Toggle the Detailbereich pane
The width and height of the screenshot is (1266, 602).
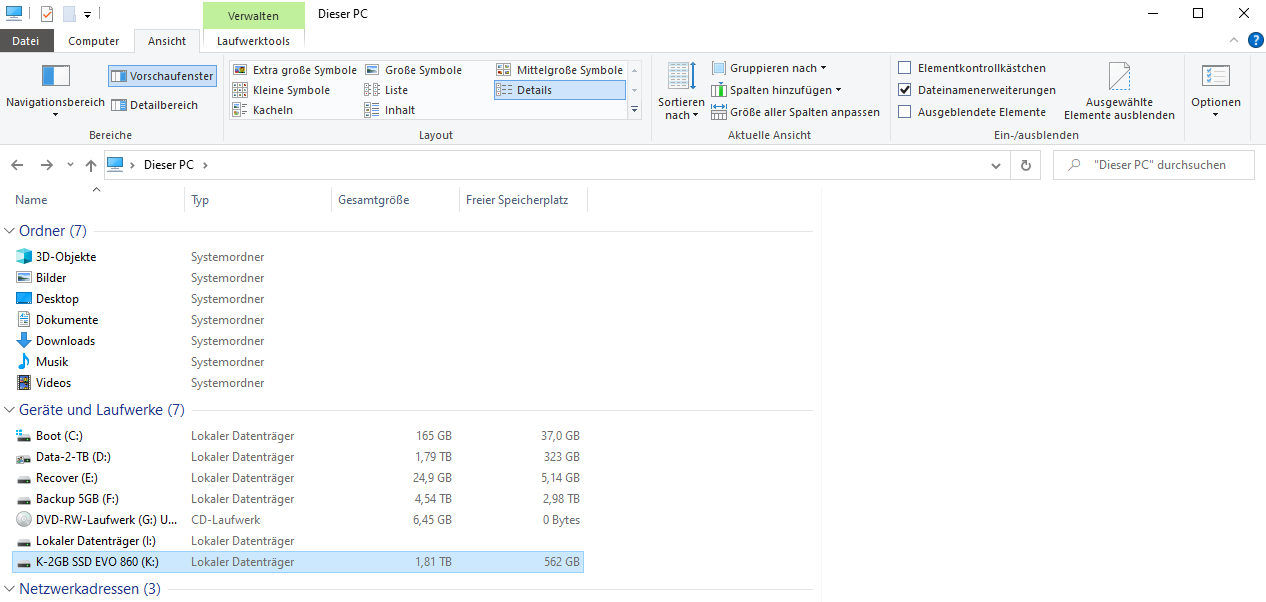[155, 105]
